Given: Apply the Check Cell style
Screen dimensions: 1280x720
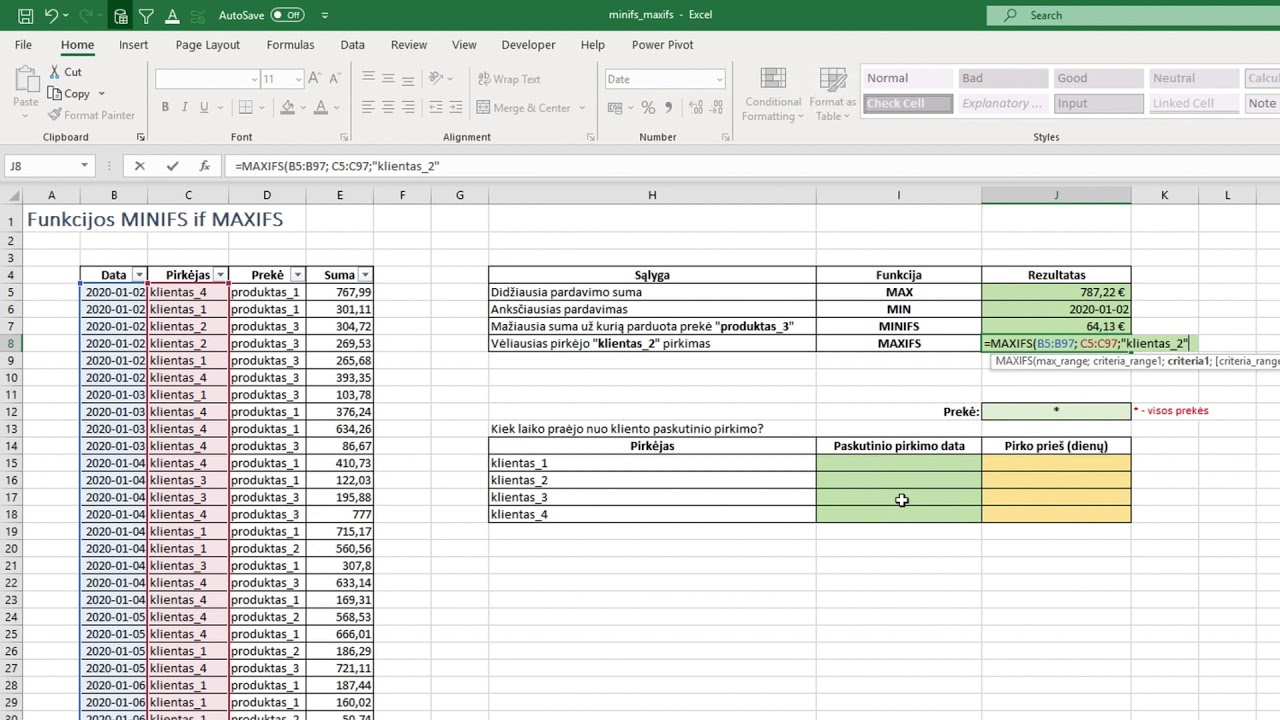Looking at the screenshot, I should (908, 103).
